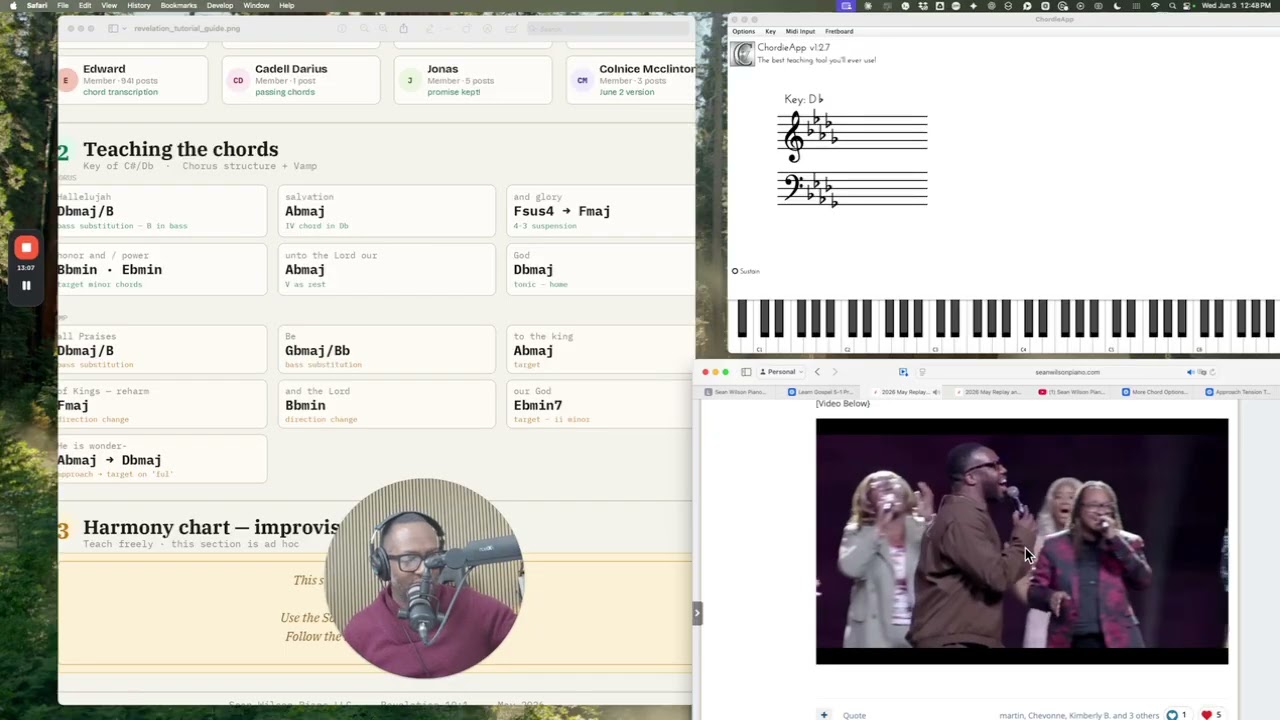Click the Quote link below the video

[854, 715]
